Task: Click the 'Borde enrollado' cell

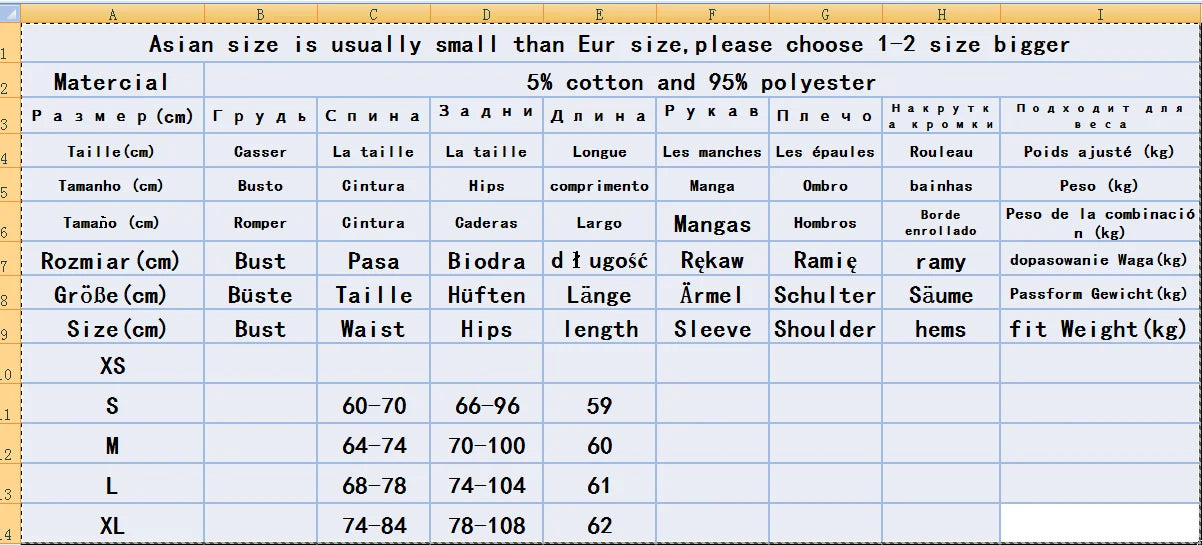Action: pyautogui.click(x=941, y=222)
